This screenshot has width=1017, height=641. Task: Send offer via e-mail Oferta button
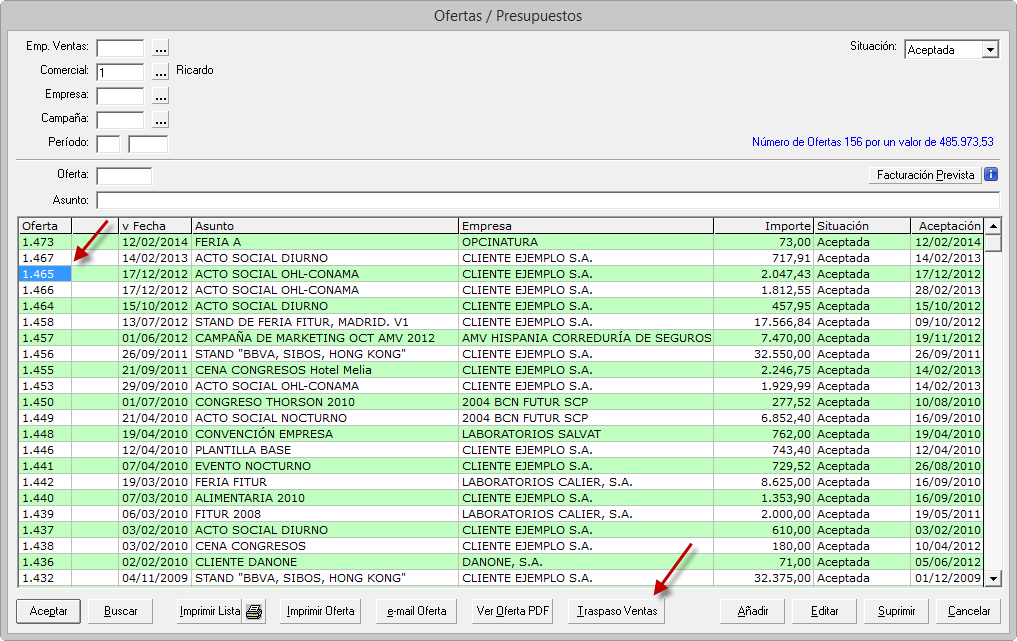coord(416,611)
